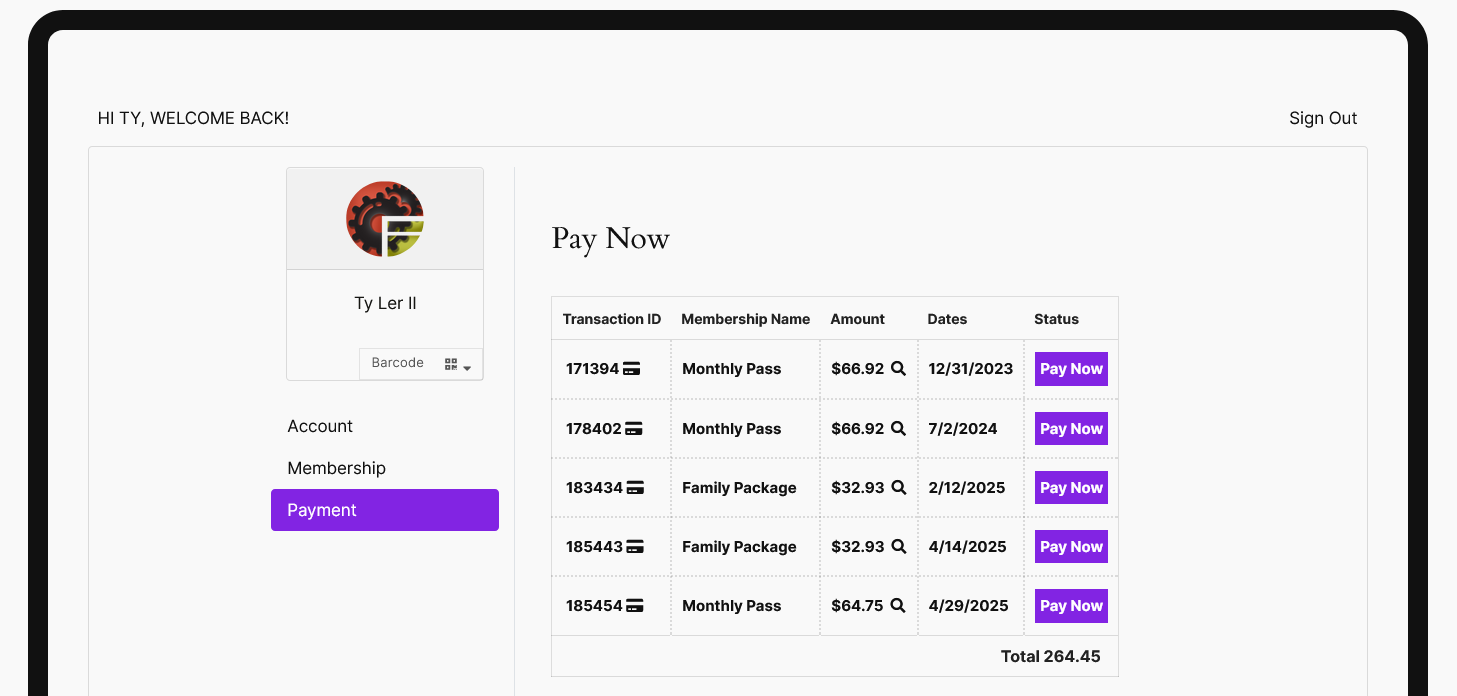Image resolution: width=1457 pixels, height=696 pixels.
Task: Click magnifier beside the $64.75 amount
Action: (x=898, y=606)
